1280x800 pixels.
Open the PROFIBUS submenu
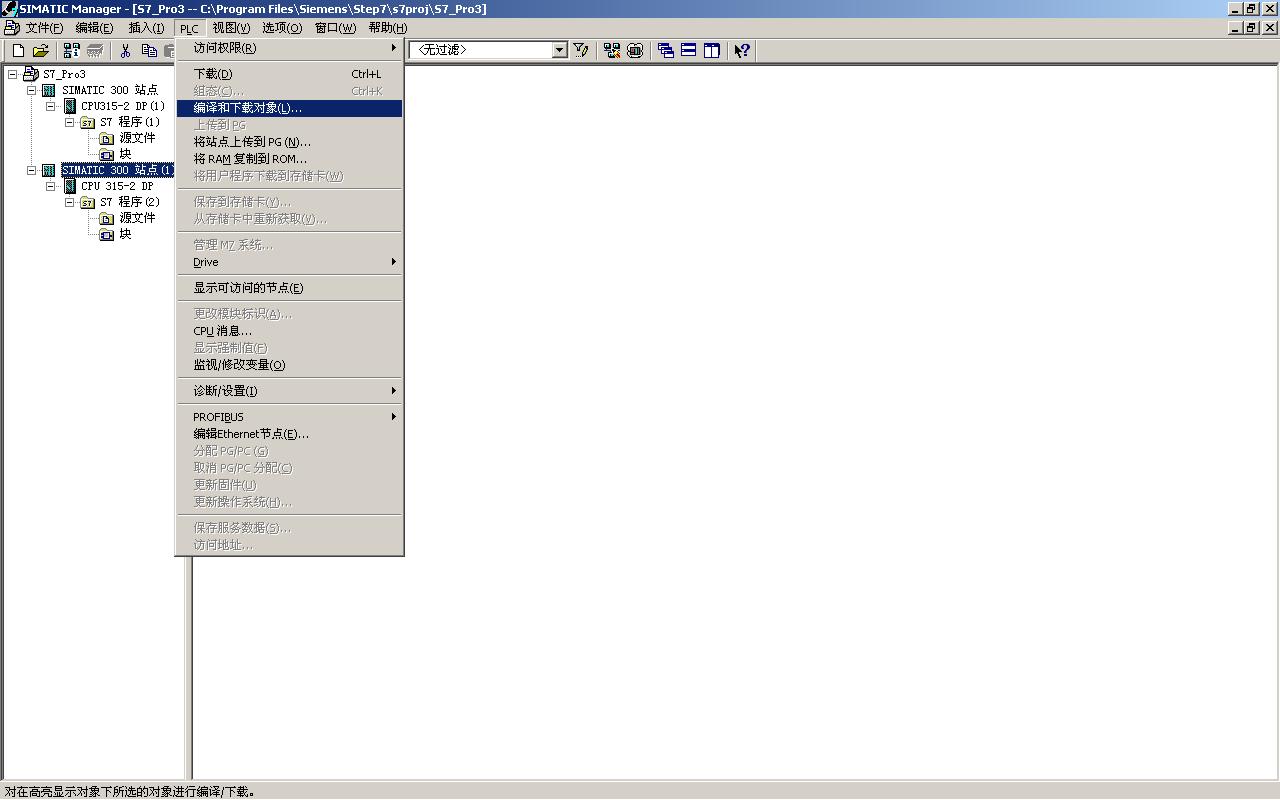tap(289, 417)
